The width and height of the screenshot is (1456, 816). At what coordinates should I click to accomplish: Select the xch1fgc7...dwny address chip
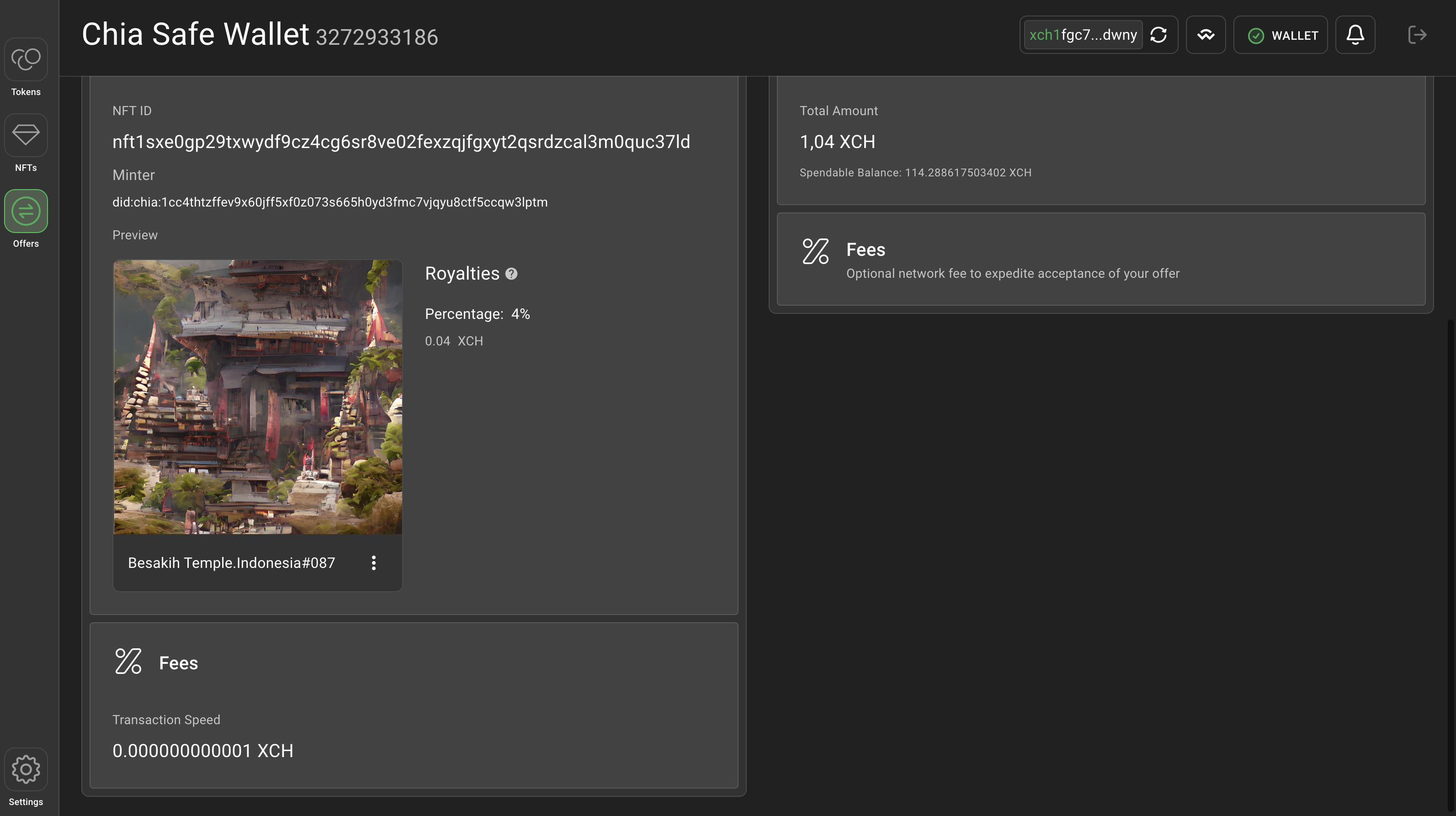1083,34
